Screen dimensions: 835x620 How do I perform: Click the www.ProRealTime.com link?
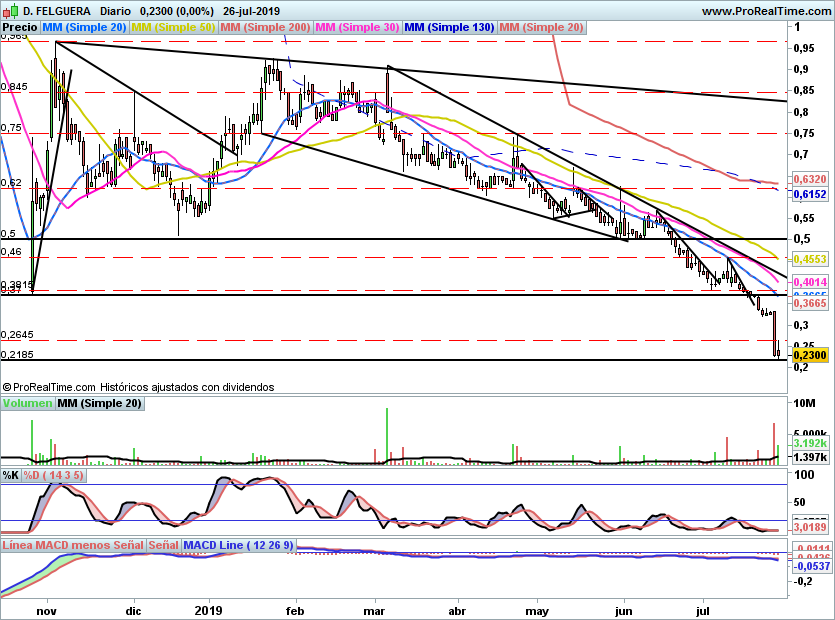pyautogui.click(x=766, y=11)
